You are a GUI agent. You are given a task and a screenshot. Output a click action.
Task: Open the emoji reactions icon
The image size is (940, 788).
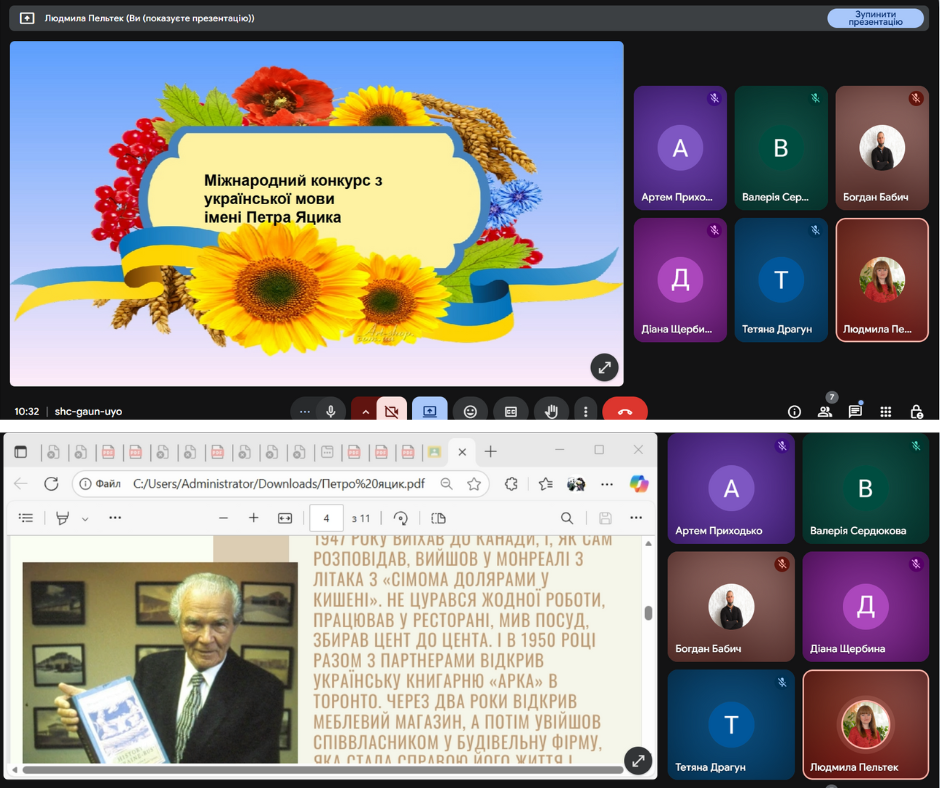[x=470, y=411]
